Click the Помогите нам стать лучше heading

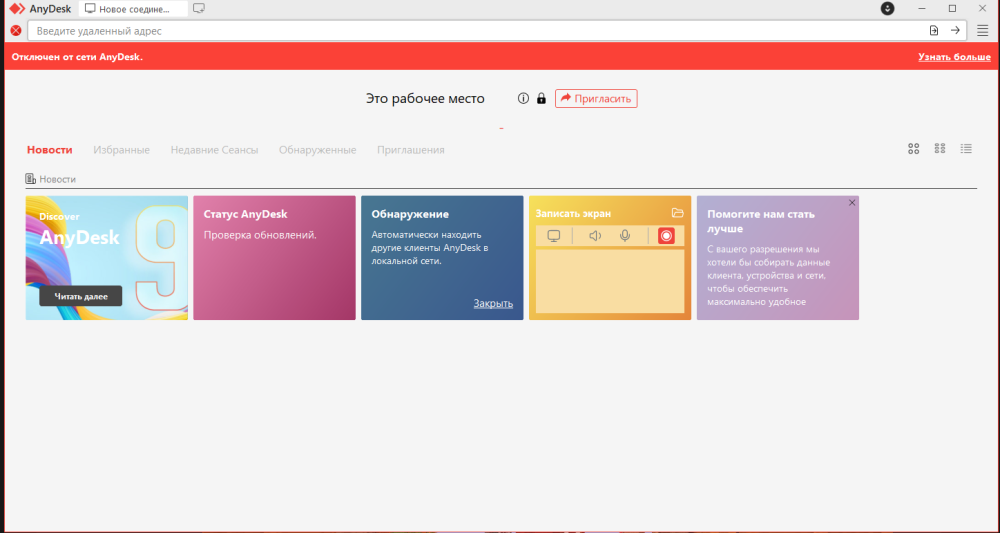tap(761, 221)
